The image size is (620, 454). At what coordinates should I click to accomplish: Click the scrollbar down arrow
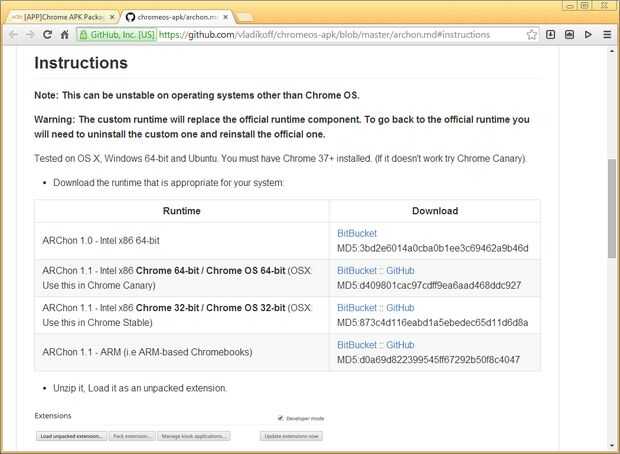[612, 445]
